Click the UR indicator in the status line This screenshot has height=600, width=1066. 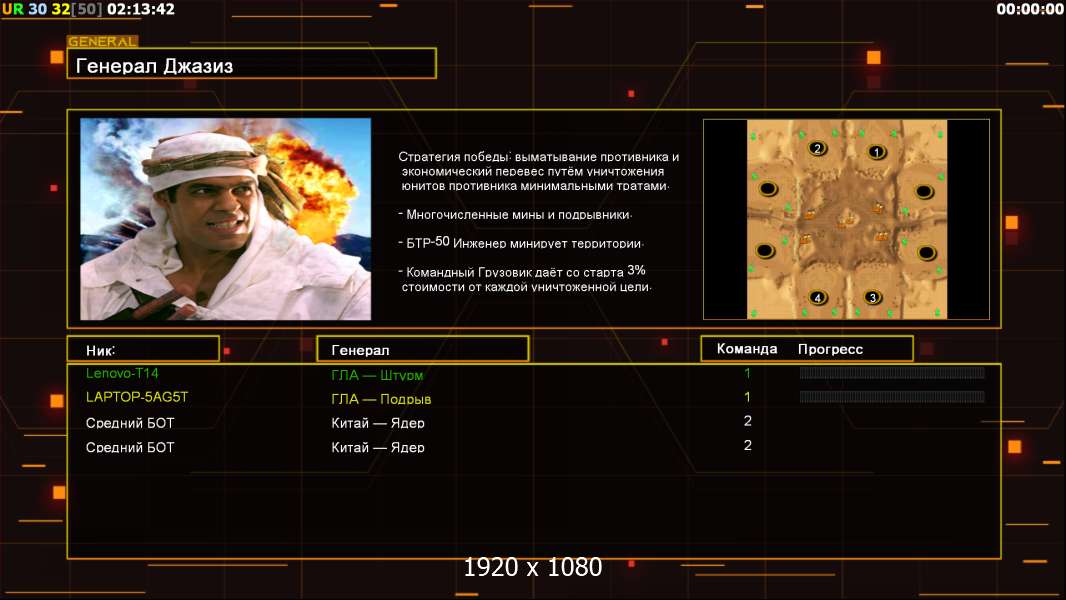13,9
